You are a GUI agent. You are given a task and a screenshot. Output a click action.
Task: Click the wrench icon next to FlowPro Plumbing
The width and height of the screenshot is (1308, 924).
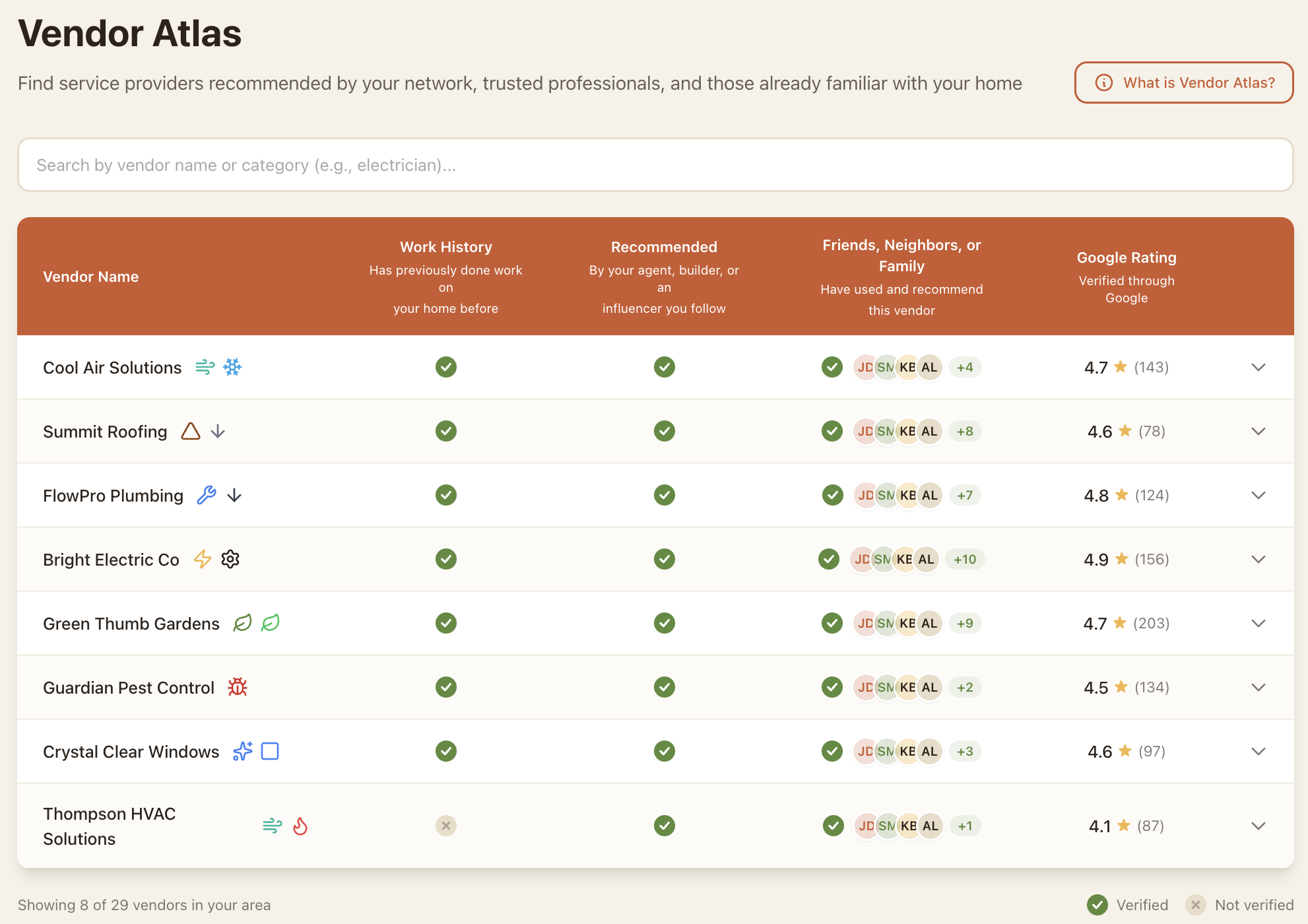click(207, 495)
